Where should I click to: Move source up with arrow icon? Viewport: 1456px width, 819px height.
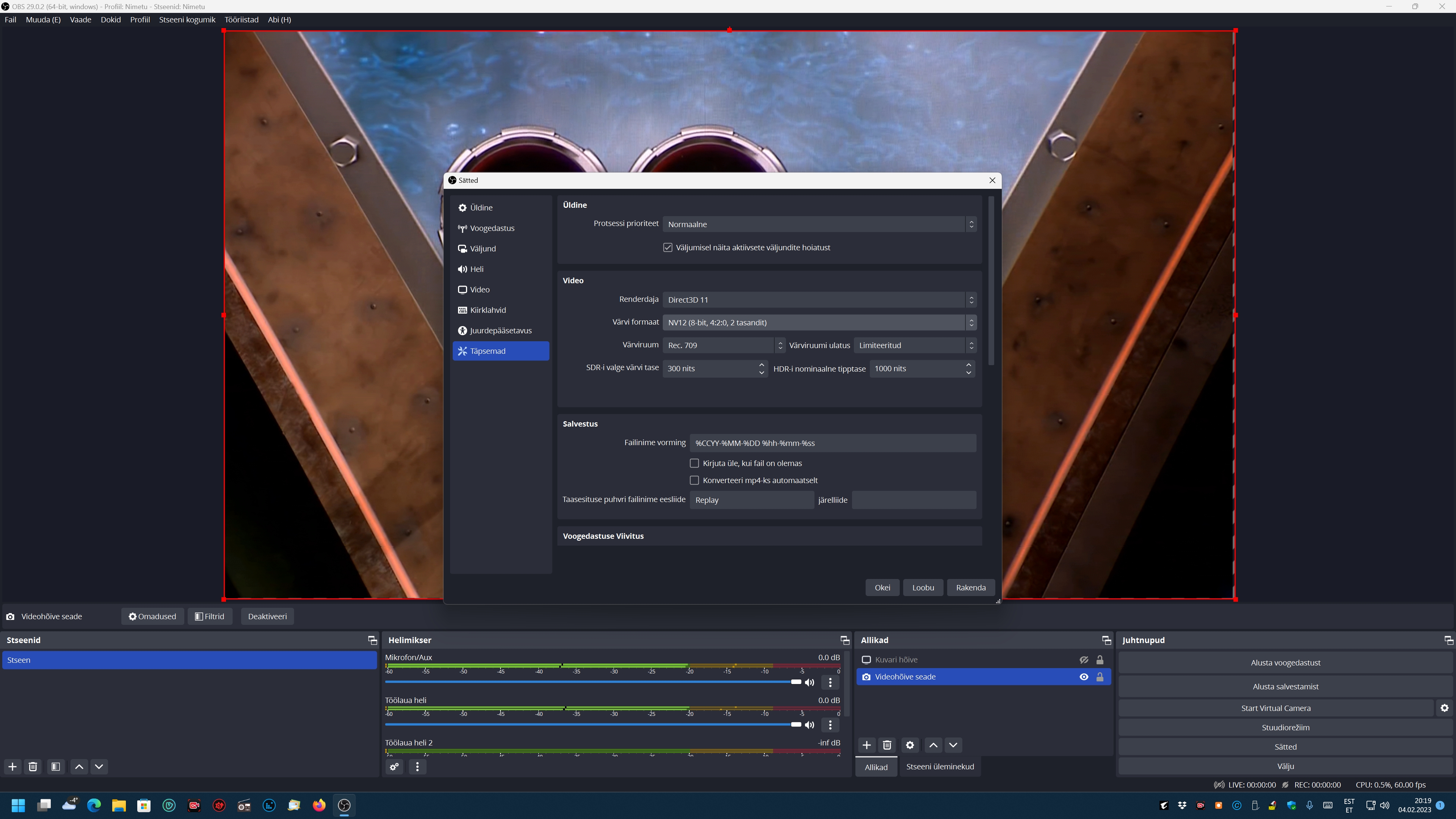933,745
